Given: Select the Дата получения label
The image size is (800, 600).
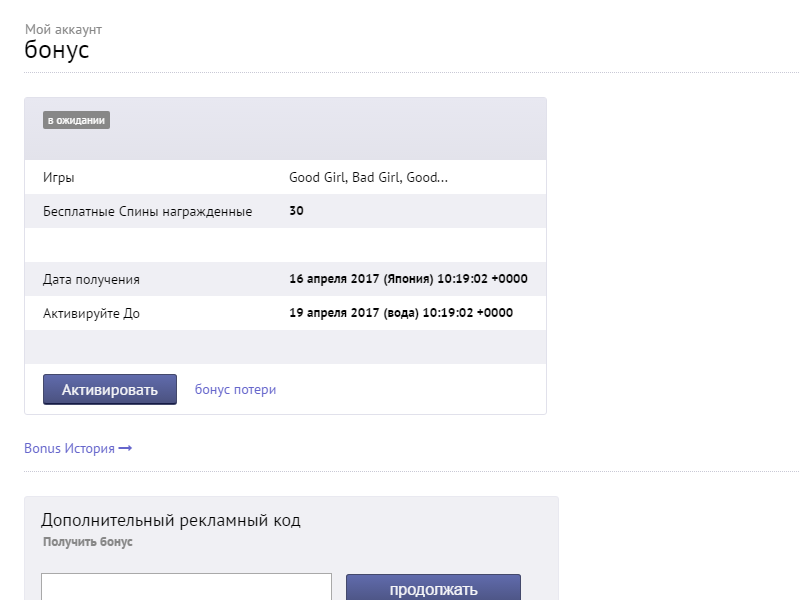Looking at the screenshot, I should tap(91, 280).
